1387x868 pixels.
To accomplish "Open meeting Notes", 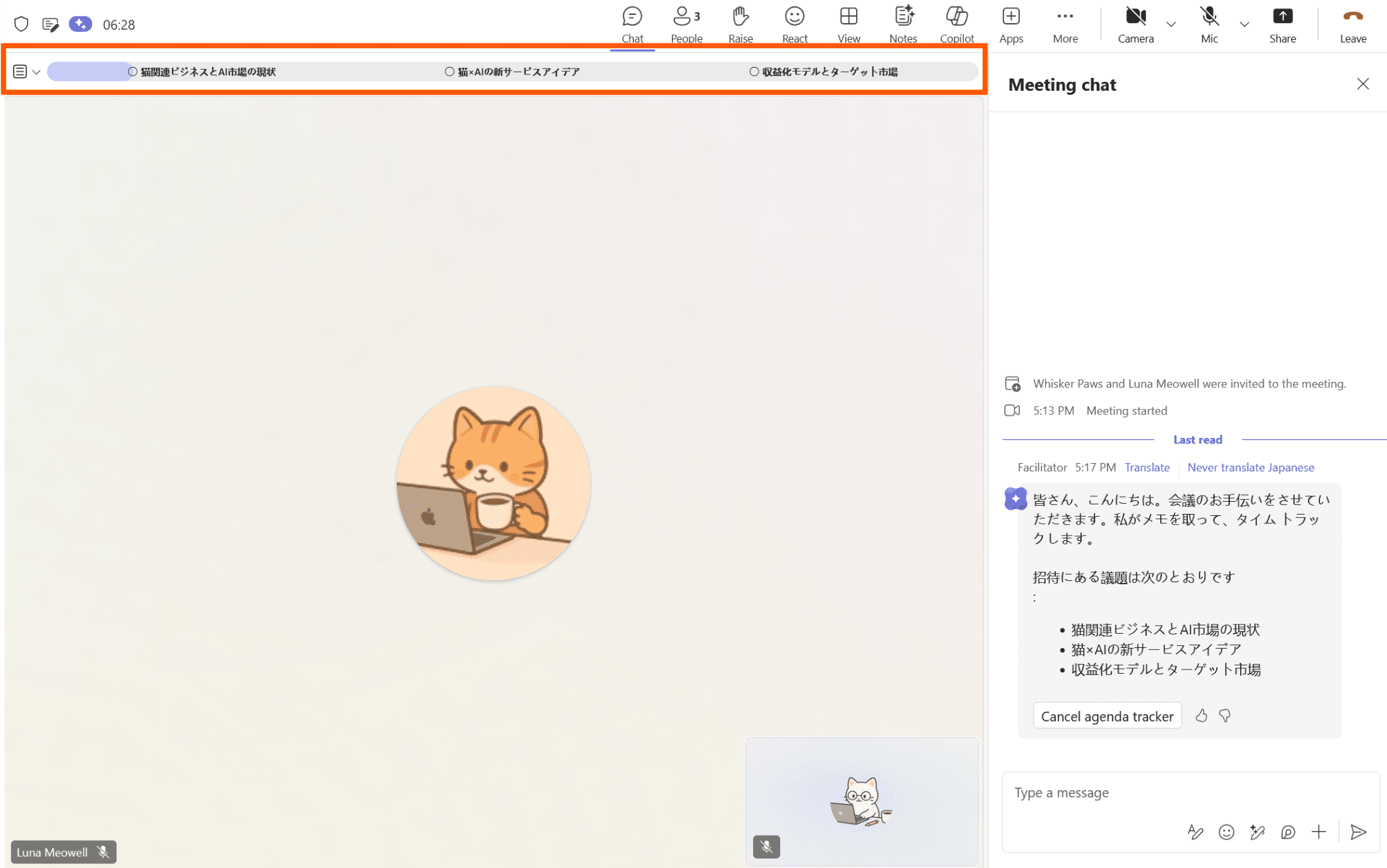I will point(903,24).
